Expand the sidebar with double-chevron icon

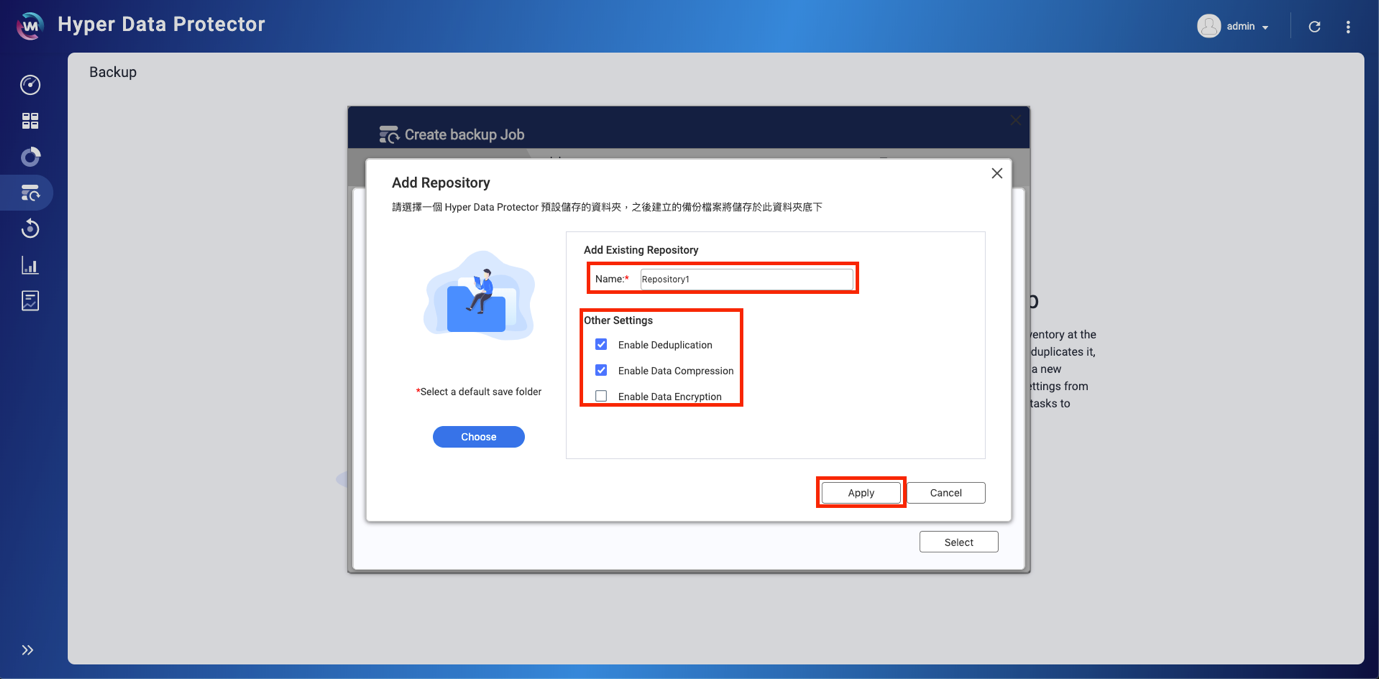28,650
